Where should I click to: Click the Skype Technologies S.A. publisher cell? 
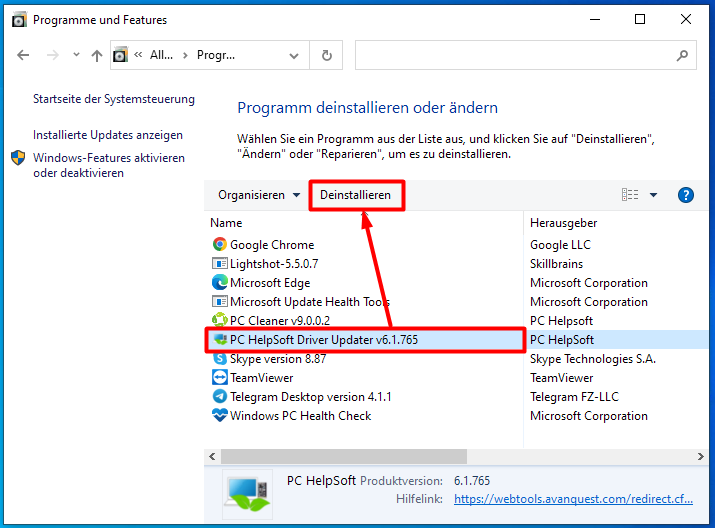[x=593, y=359]
